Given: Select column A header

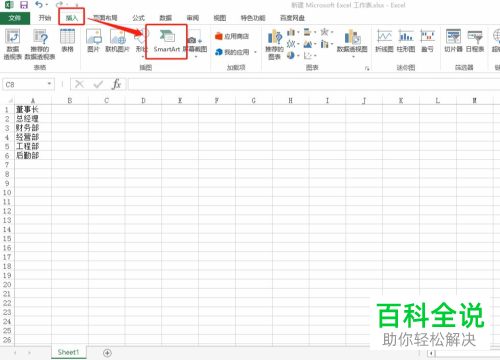Looking at the screenshot, I should pos(33,100).
